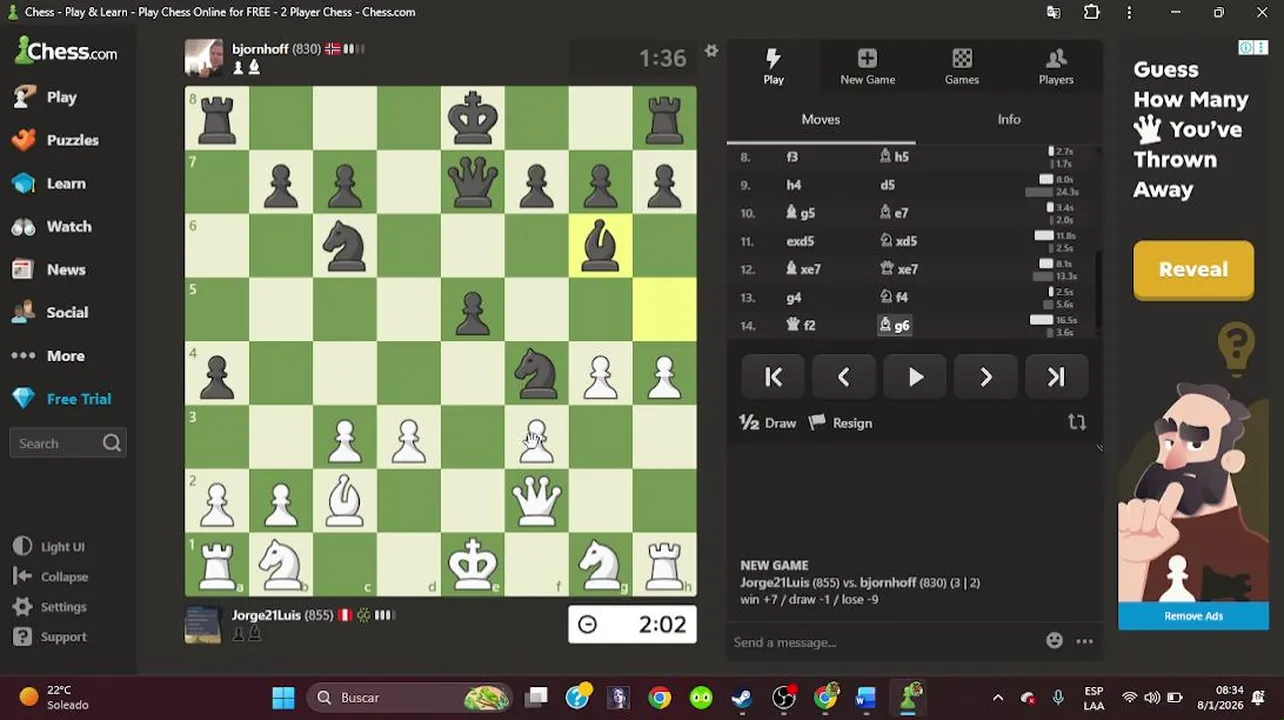Open the Games tab
This screenshot has height=720, width=1284.
pos(961,66)
